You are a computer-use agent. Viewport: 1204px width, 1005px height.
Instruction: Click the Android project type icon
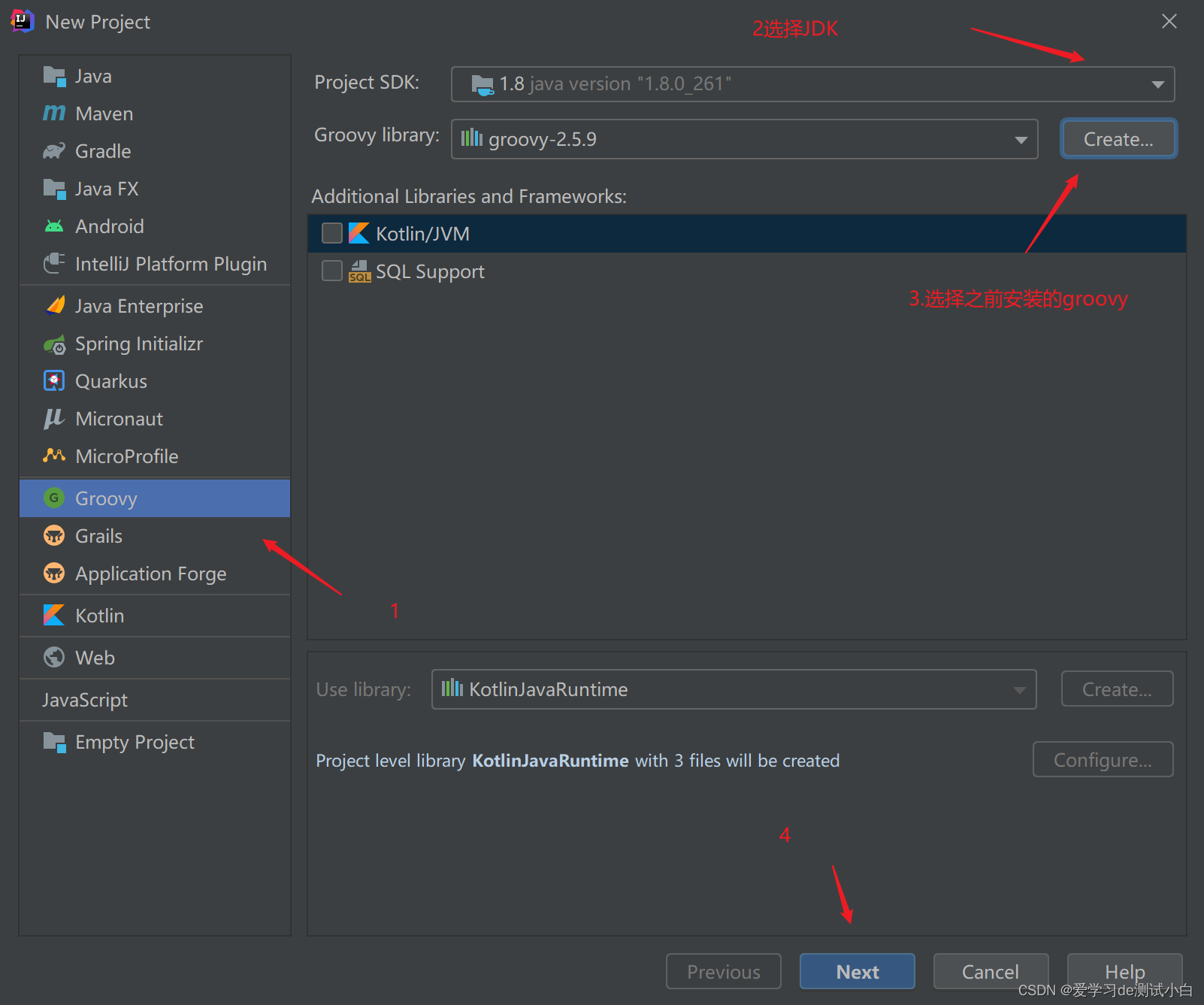coord(53,226)
